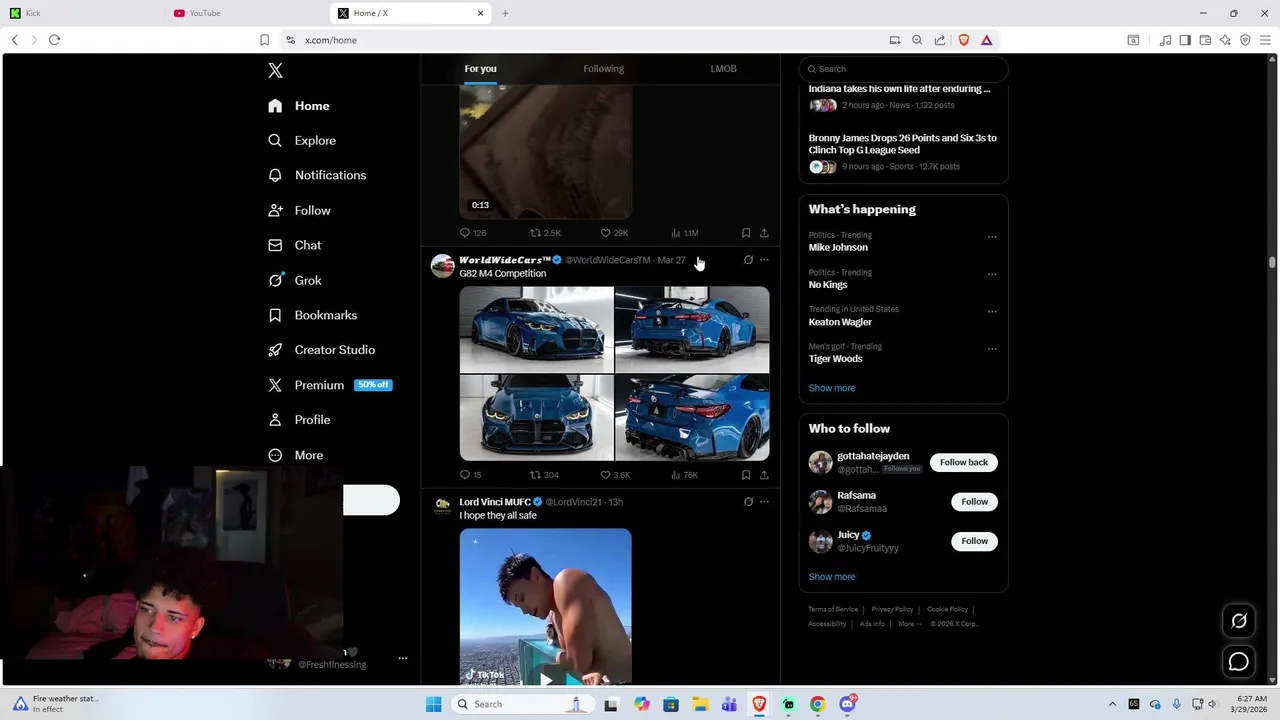The width and height of the screenshot is (1280, 720).
Task: Open more options for No Kings trend
Action: 992,274
